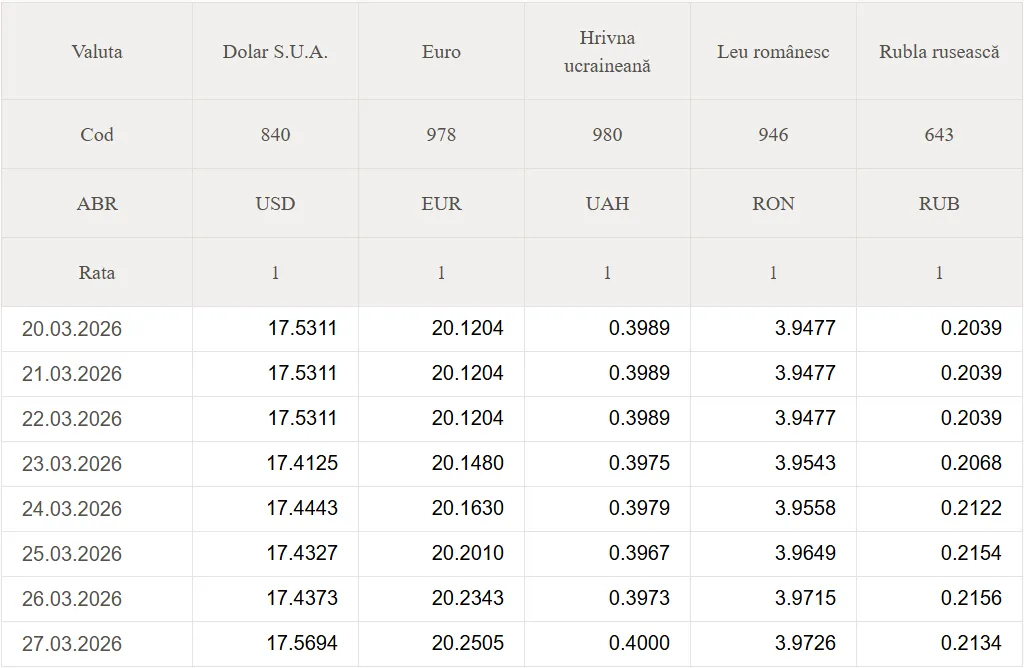Click the 23.03.2026 date row label
Screen dimensions: 1024x668
click(x=72, y=464)
